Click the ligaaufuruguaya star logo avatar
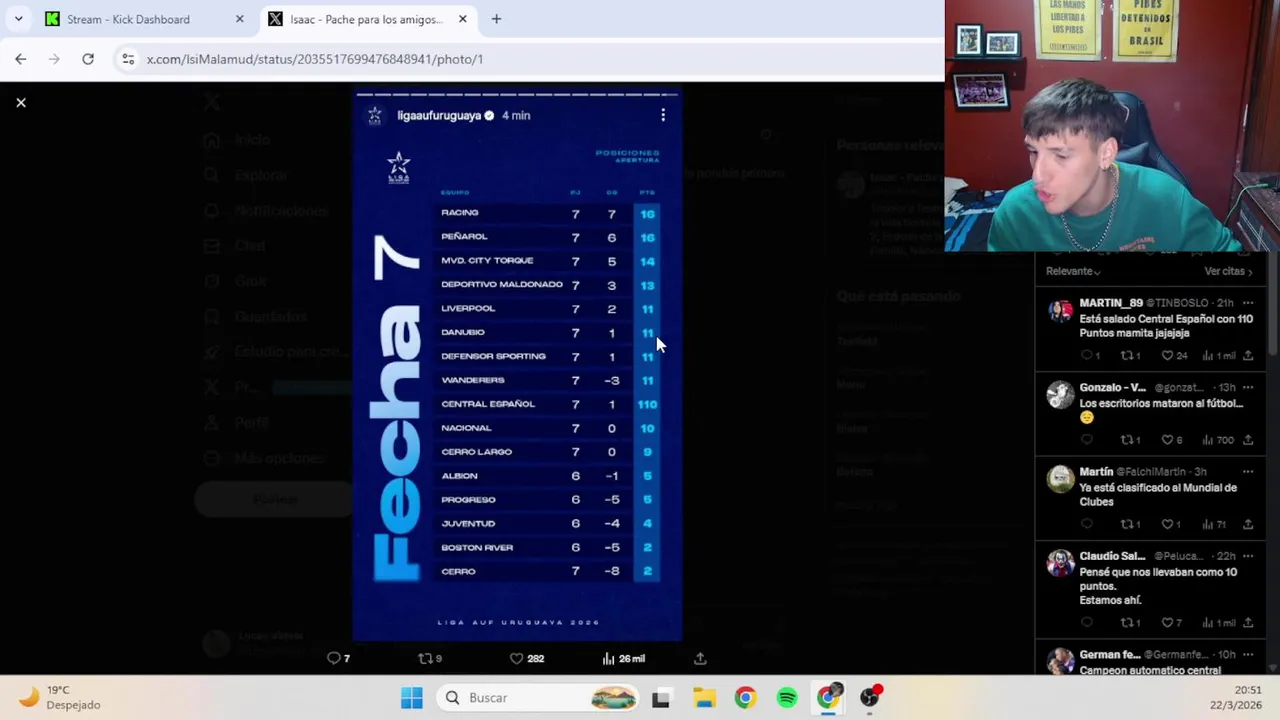 [x=375, y=116]
